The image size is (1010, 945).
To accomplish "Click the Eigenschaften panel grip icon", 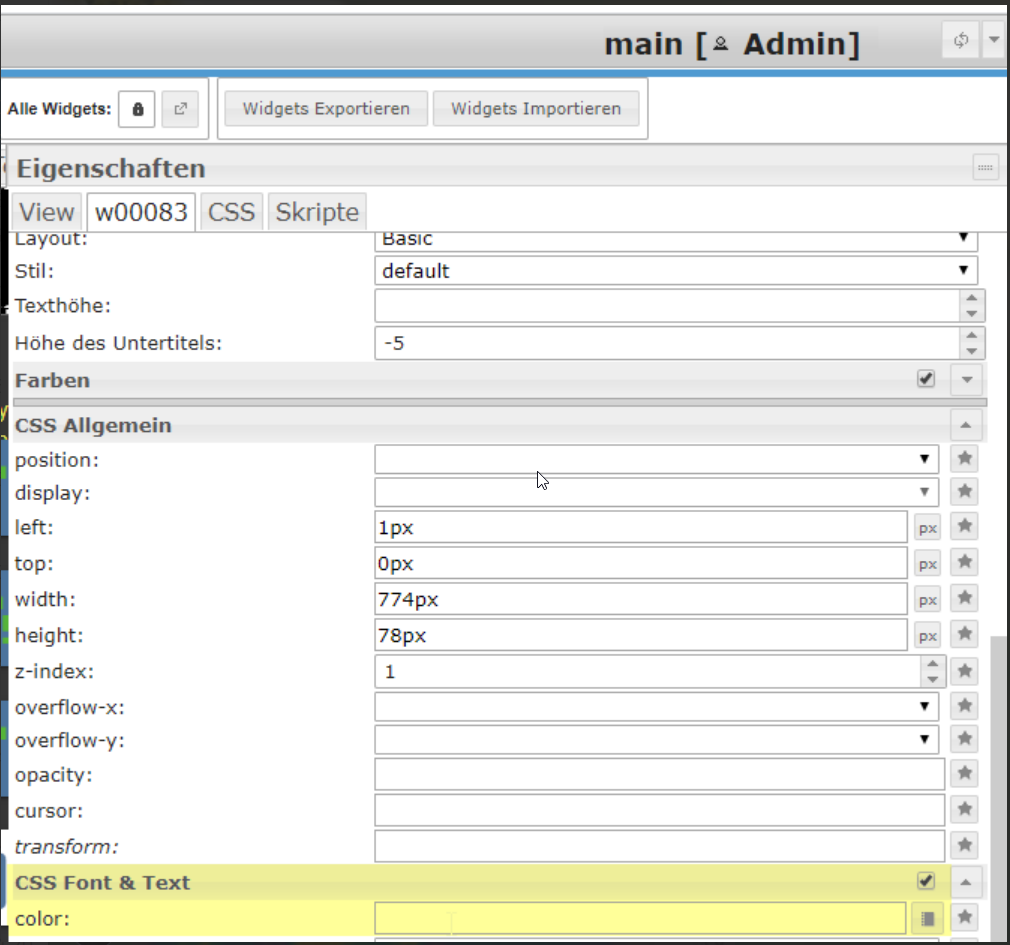I will pyautogui.click(x=985, y=167).
